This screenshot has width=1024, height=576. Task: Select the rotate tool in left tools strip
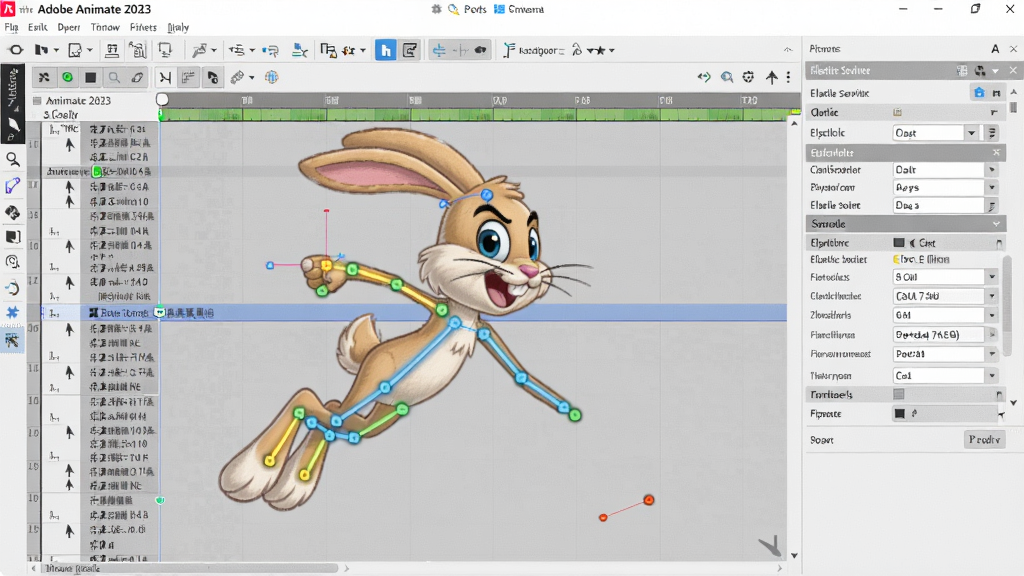coord(12,288)
